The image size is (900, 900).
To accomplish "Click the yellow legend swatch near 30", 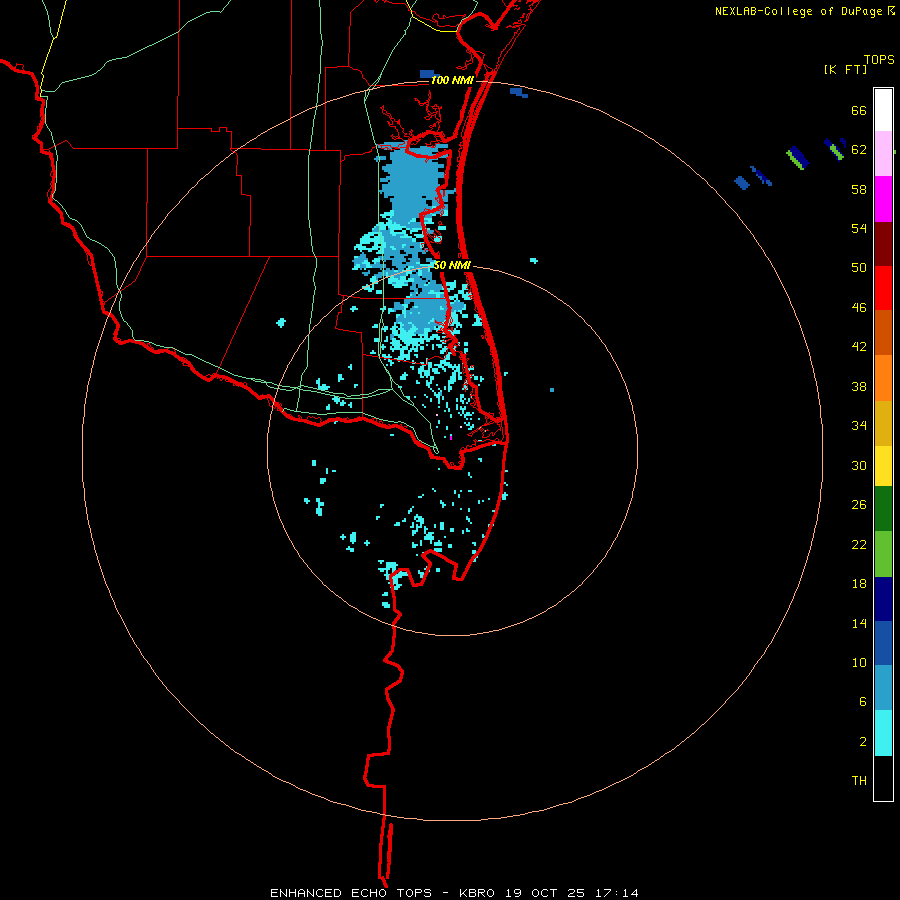I will click(883, 465).
